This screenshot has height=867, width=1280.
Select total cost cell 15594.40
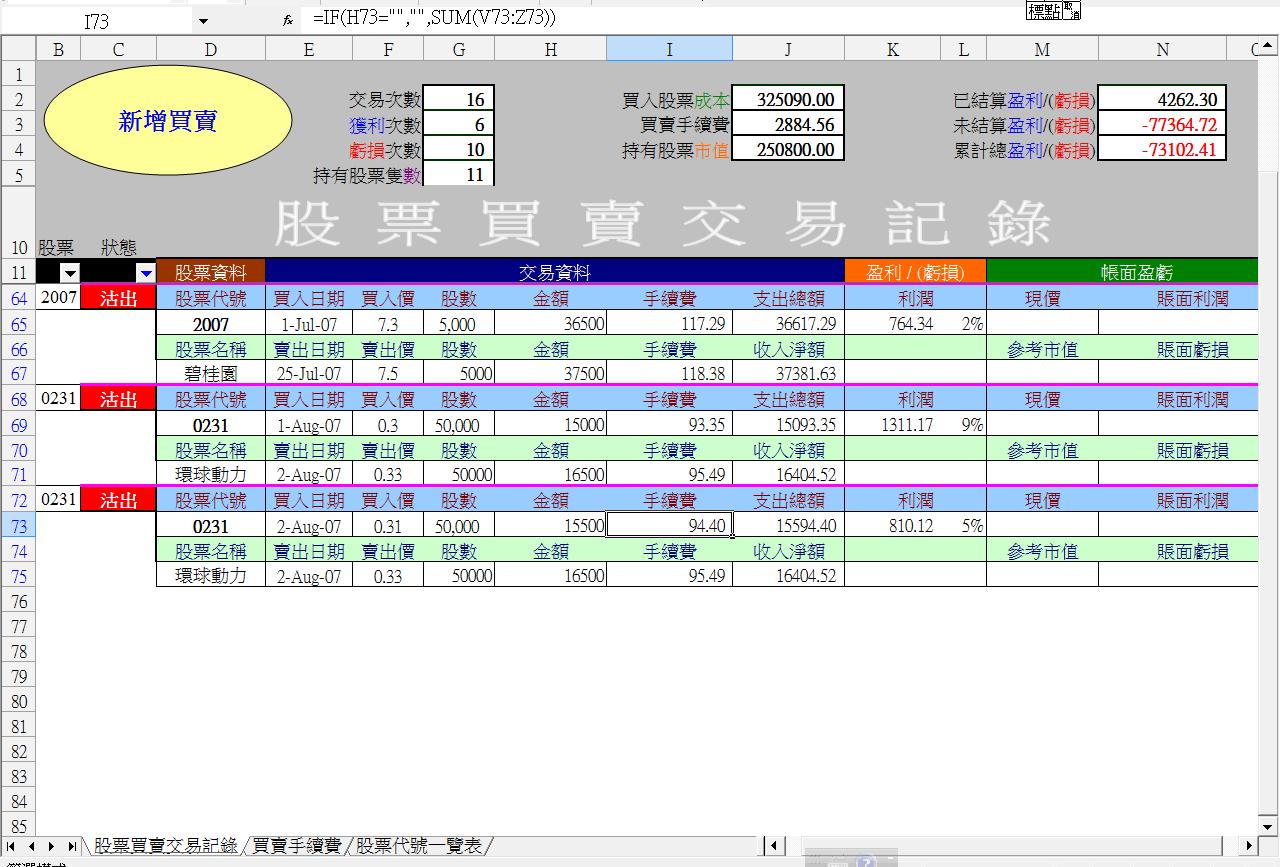click(788, 525)
